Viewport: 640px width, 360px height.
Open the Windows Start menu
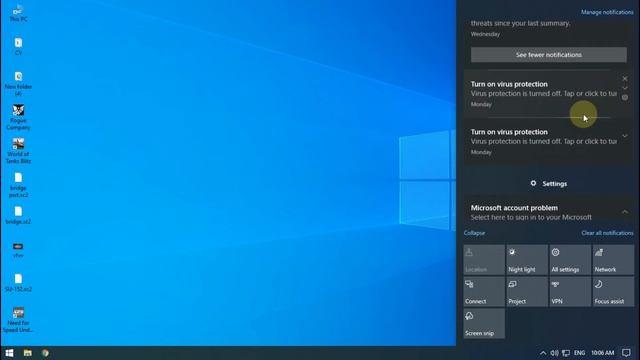pyautogui.click(x=9, y=353)
